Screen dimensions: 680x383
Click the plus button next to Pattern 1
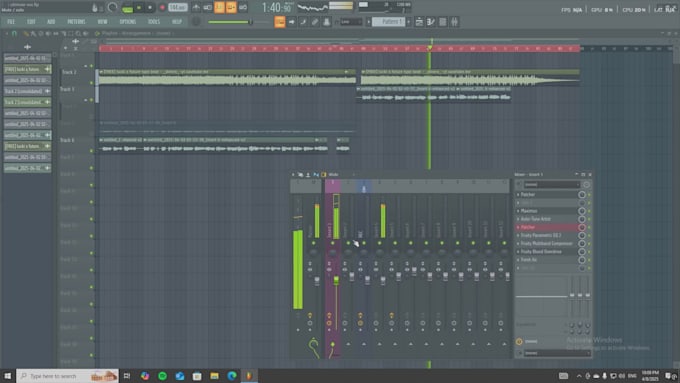[x=409, y=22]
